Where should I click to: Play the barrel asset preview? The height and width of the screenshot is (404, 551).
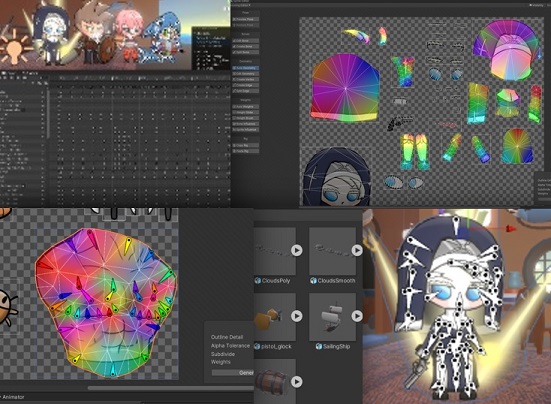coord(297,382)
